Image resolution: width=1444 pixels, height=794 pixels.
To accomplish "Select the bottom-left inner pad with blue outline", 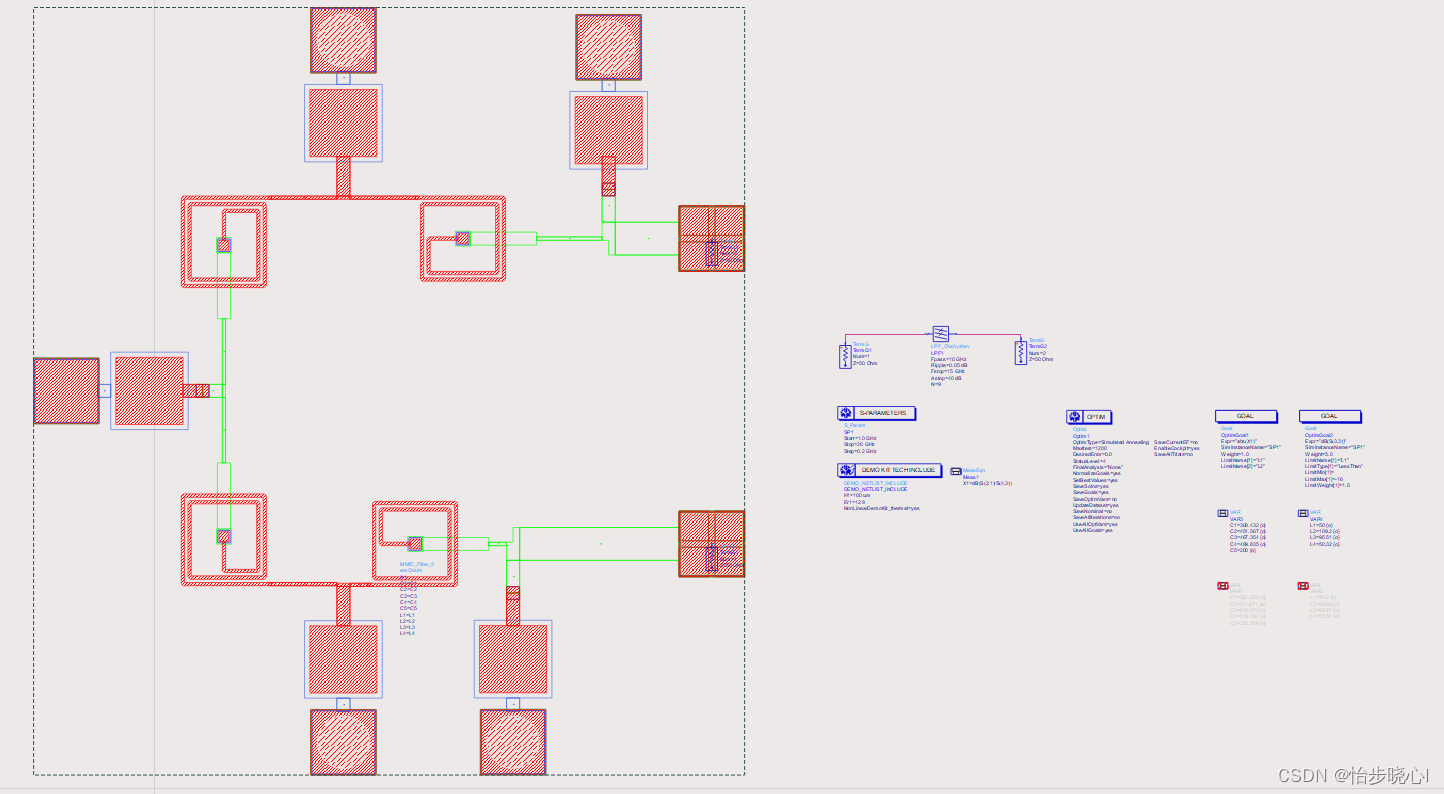I will click(343, 659).
